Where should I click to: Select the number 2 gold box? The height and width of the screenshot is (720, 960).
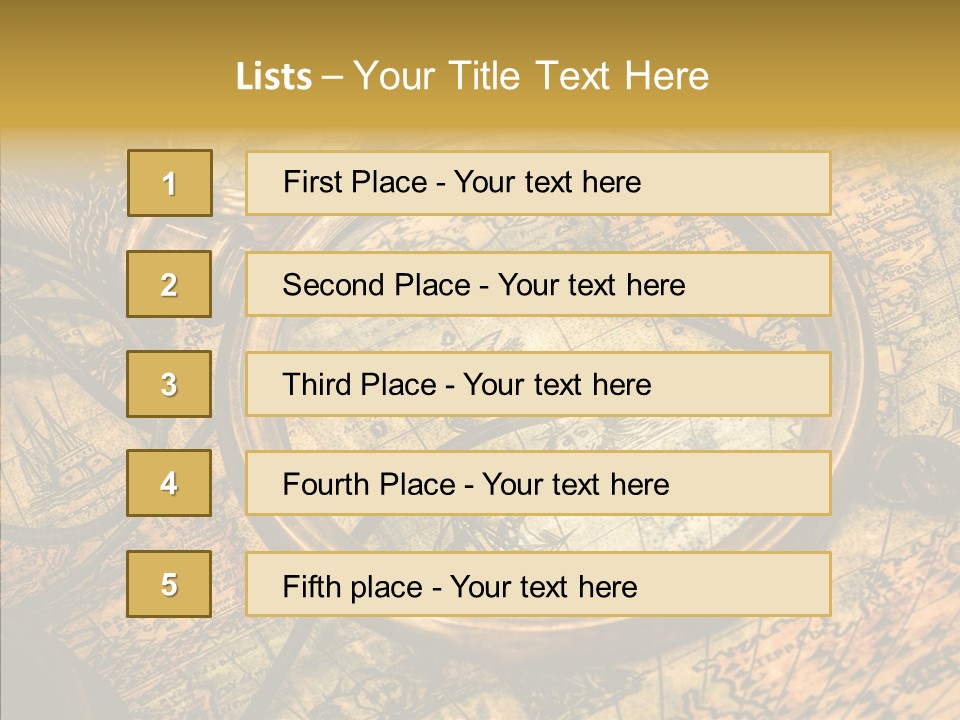(x=169, y=284)
